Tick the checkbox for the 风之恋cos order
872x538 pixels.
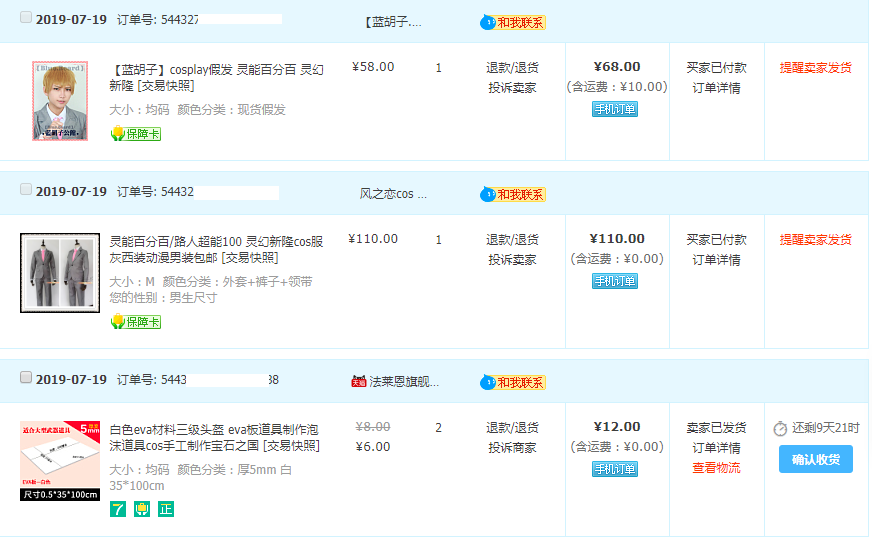click(26, 190)
